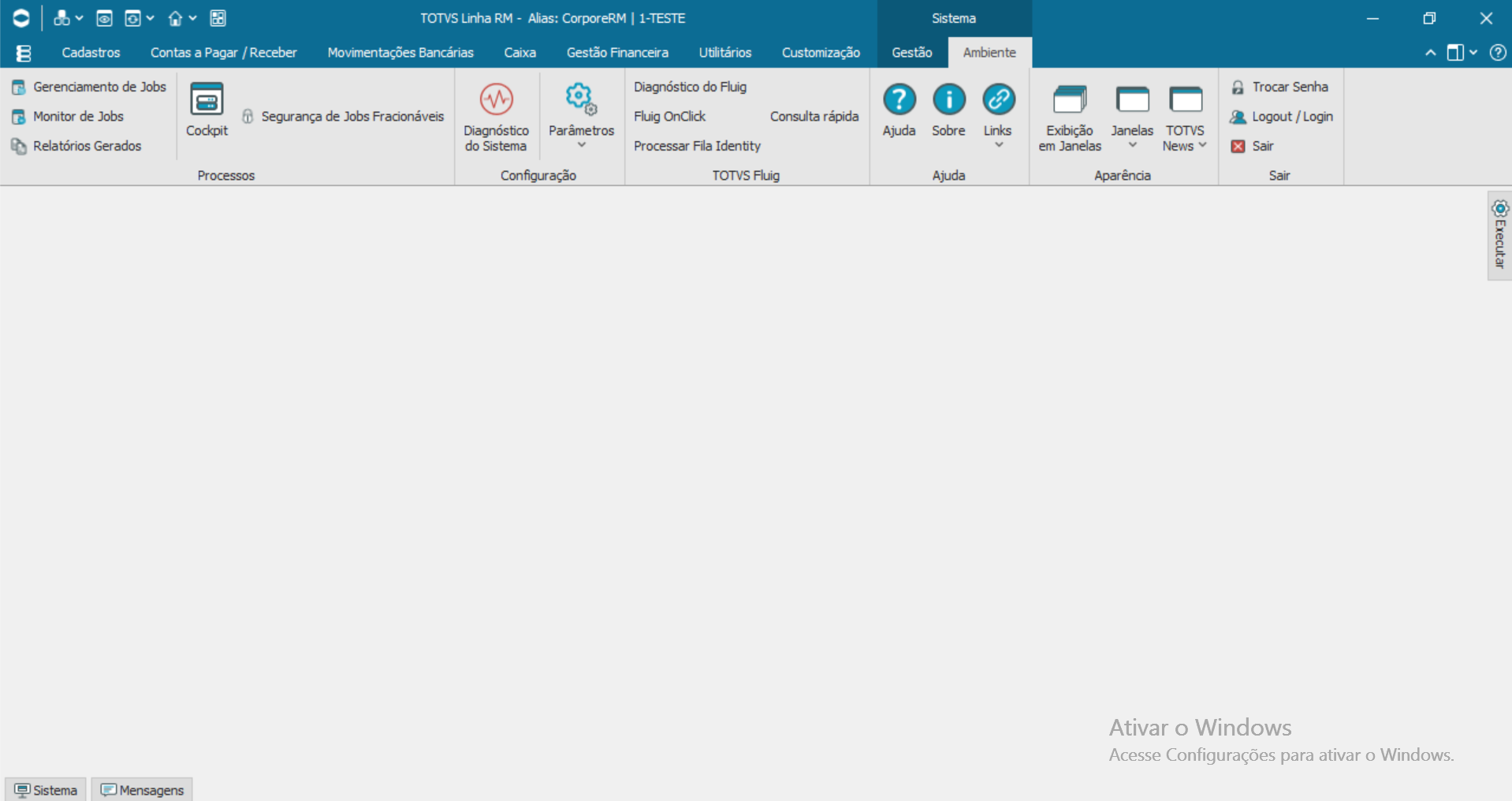The image size is (1512, 801).
Task: Open the Cadastros ribbon tab
Action: tap(91, 53)
